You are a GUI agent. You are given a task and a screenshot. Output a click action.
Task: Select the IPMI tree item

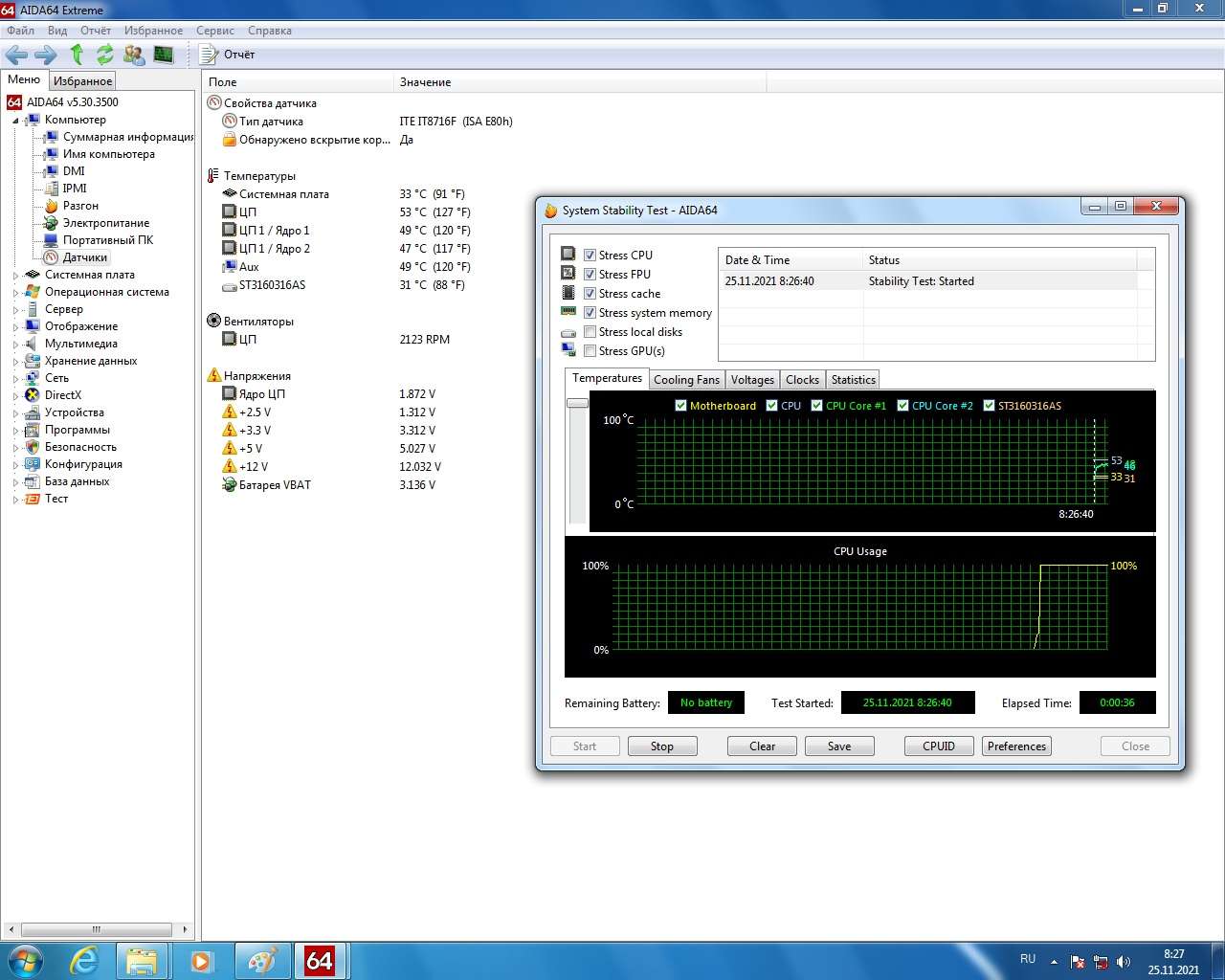click(x=75, y=189)
